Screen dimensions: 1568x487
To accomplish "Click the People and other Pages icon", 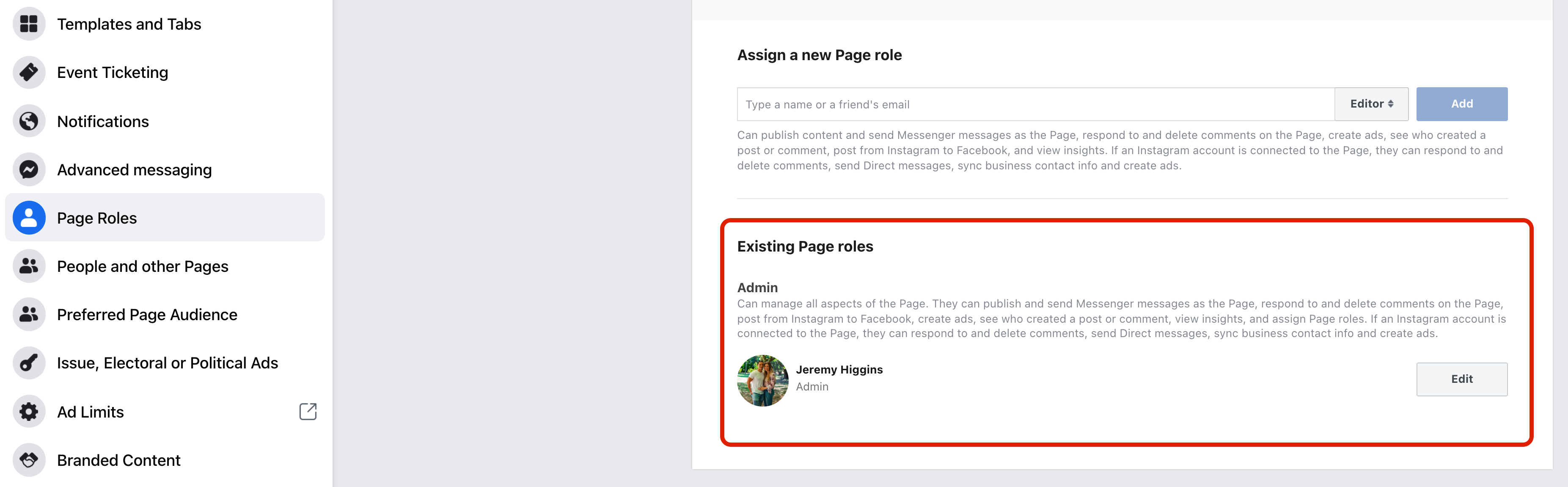I will pos(29,266).
